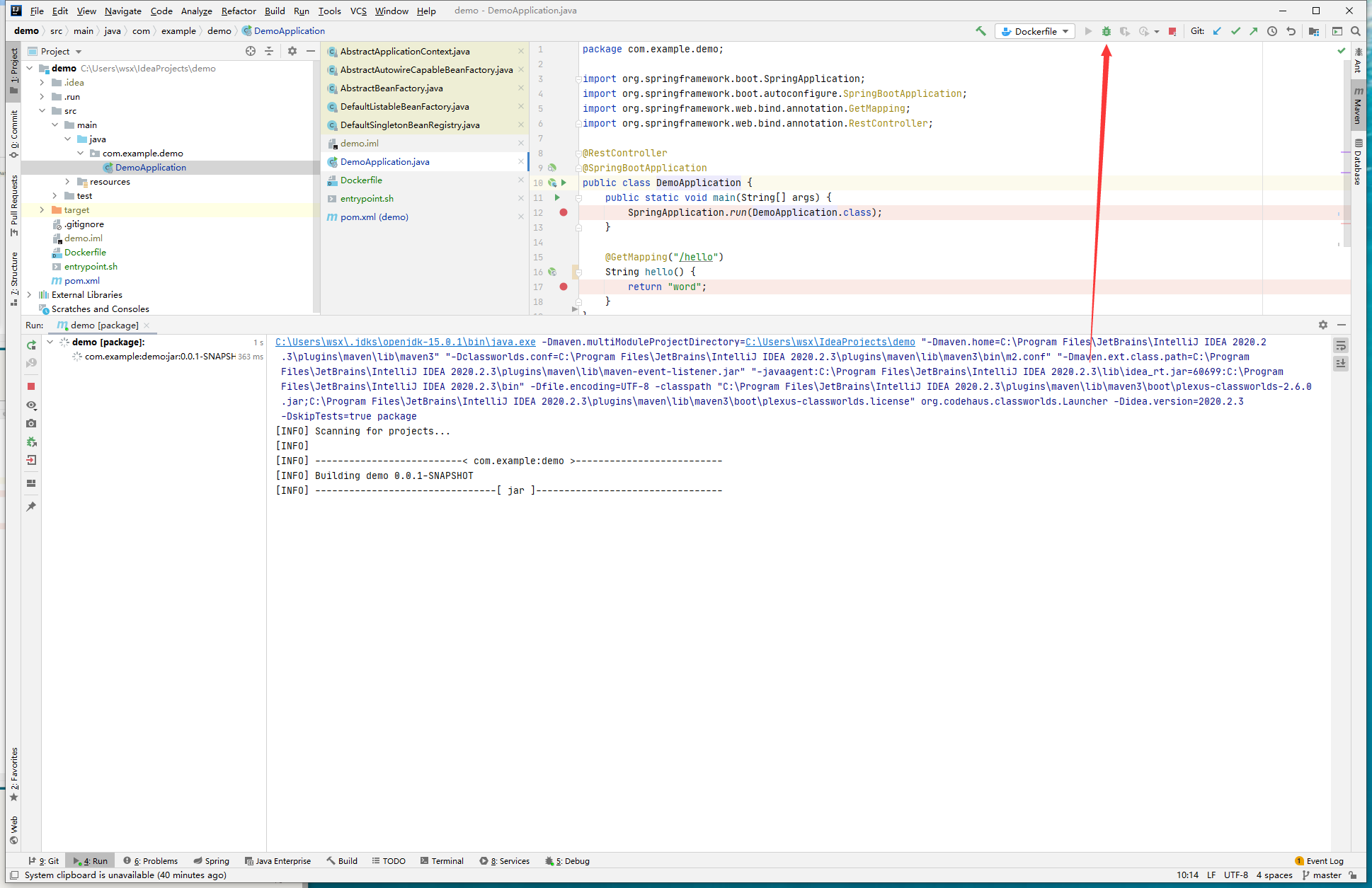Click the Search Everywhere magnifier icon

1355,31
